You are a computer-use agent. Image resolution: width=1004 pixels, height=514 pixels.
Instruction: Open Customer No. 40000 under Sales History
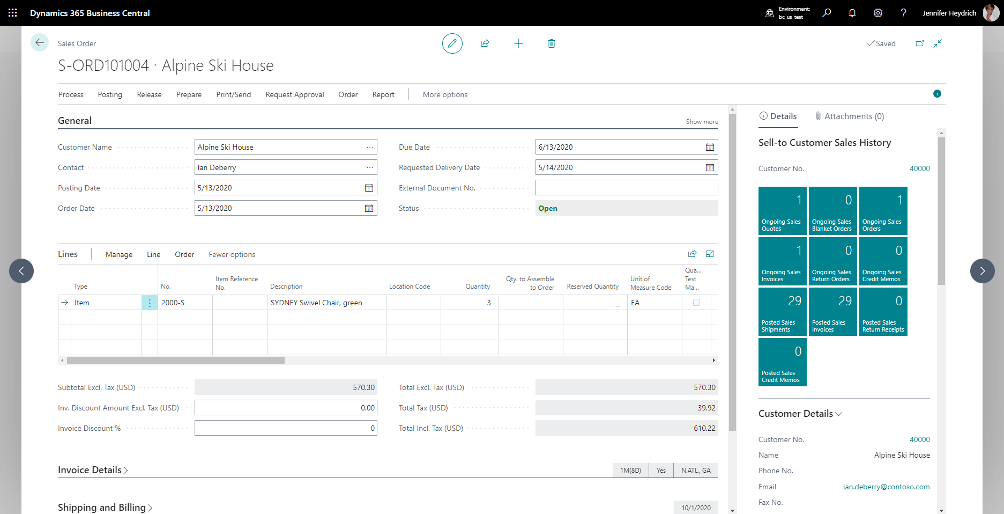[x=919, y=168]
